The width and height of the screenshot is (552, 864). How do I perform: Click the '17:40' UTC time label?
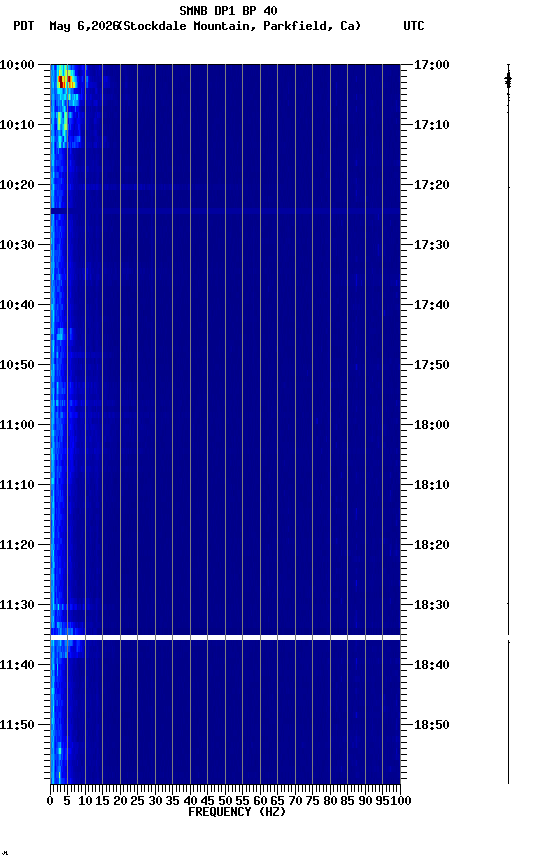coord(432,305)
